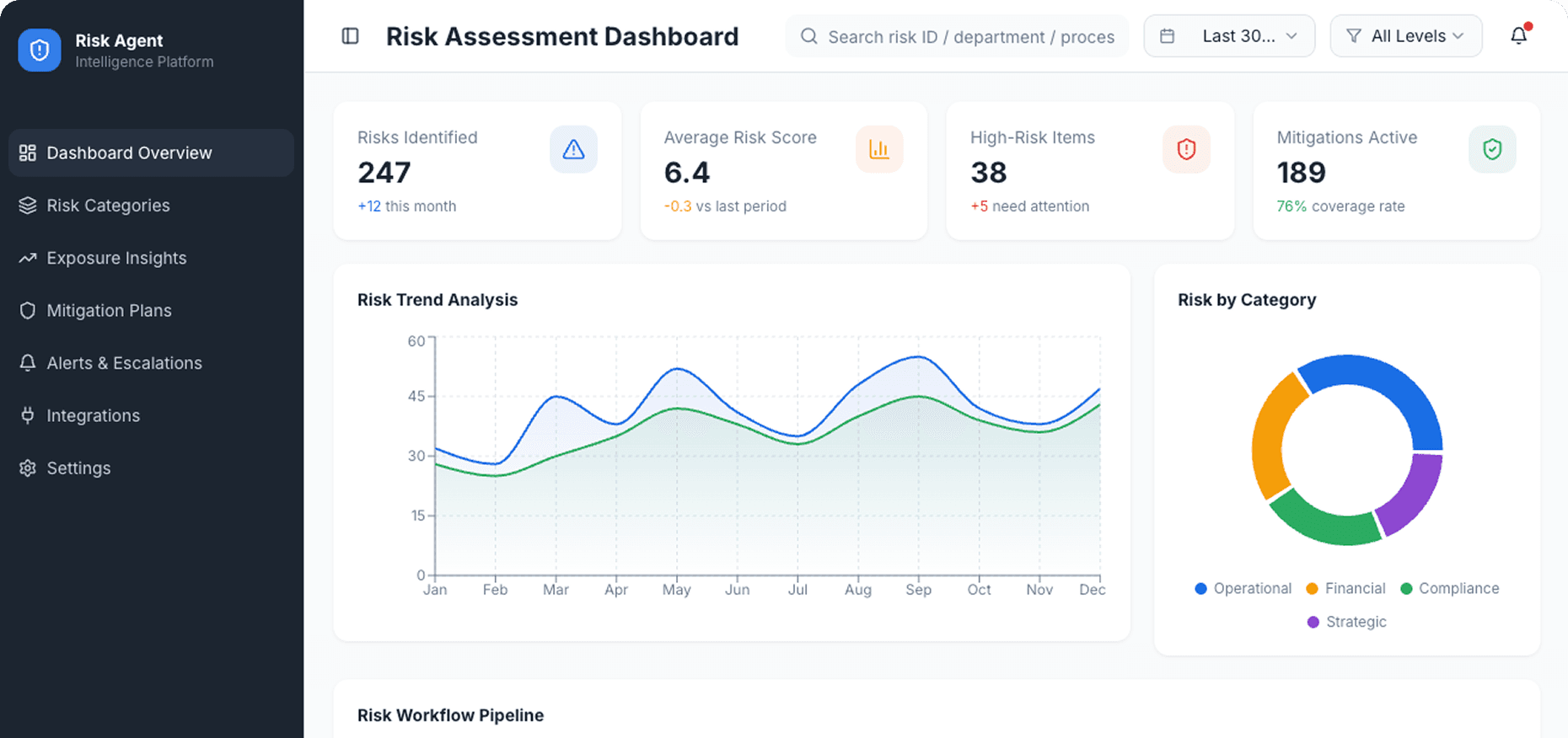Image resolution: width=1568 pixels, height=738 pixels.
Task: Click the Risk Assessment Dashboard title
Action: click(562, 36)
